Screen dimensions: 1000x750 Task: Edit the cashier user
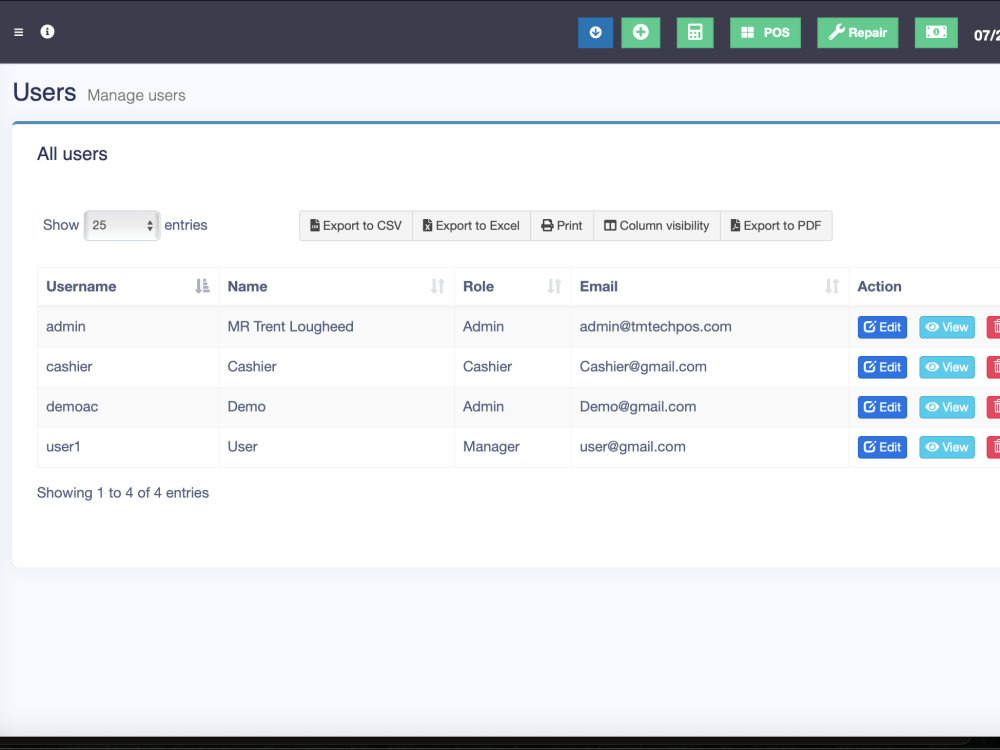point(882,367)
